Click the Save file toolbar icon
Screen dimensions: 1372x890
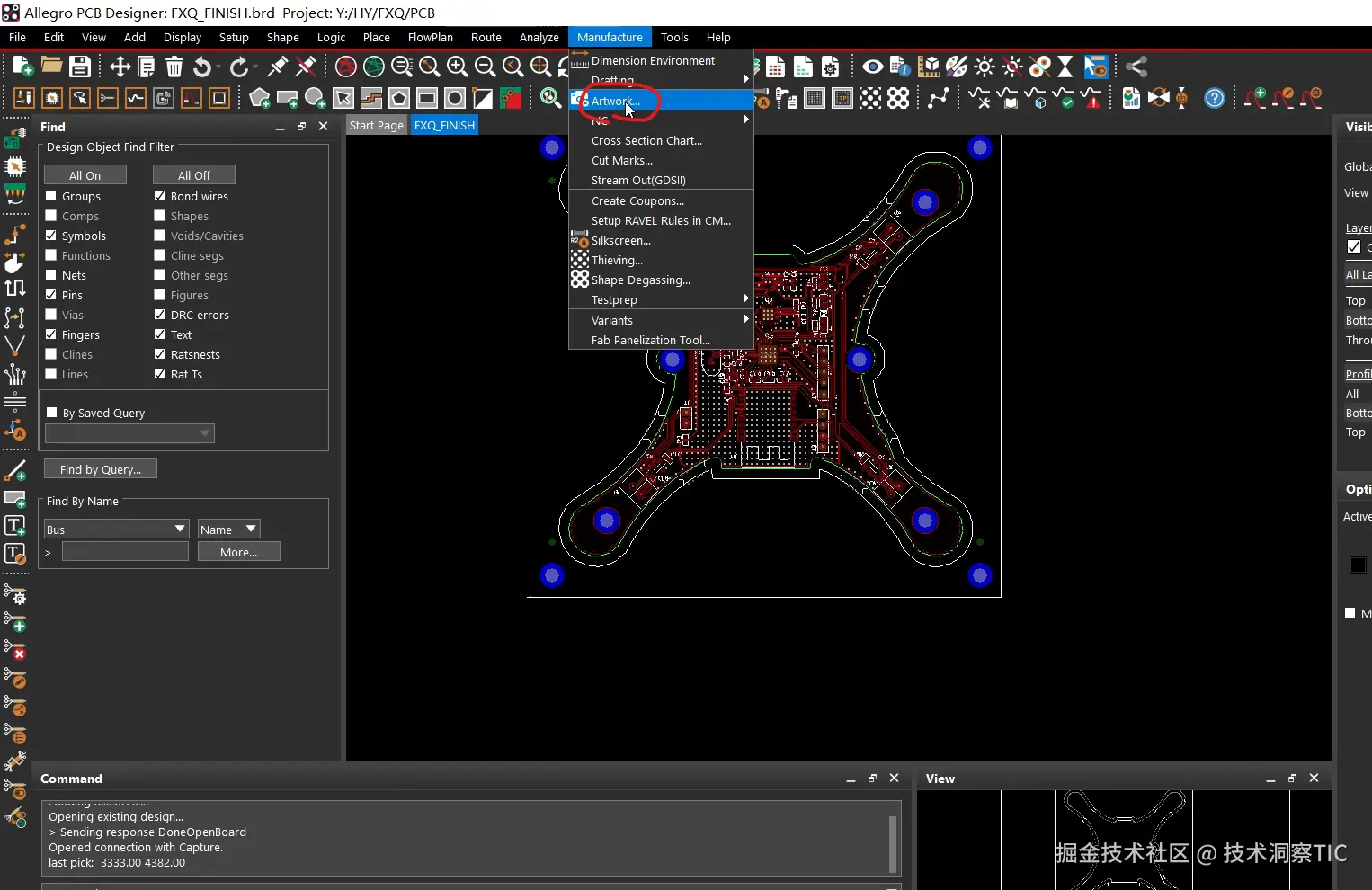pyautogui.click(x=80, y=67)
